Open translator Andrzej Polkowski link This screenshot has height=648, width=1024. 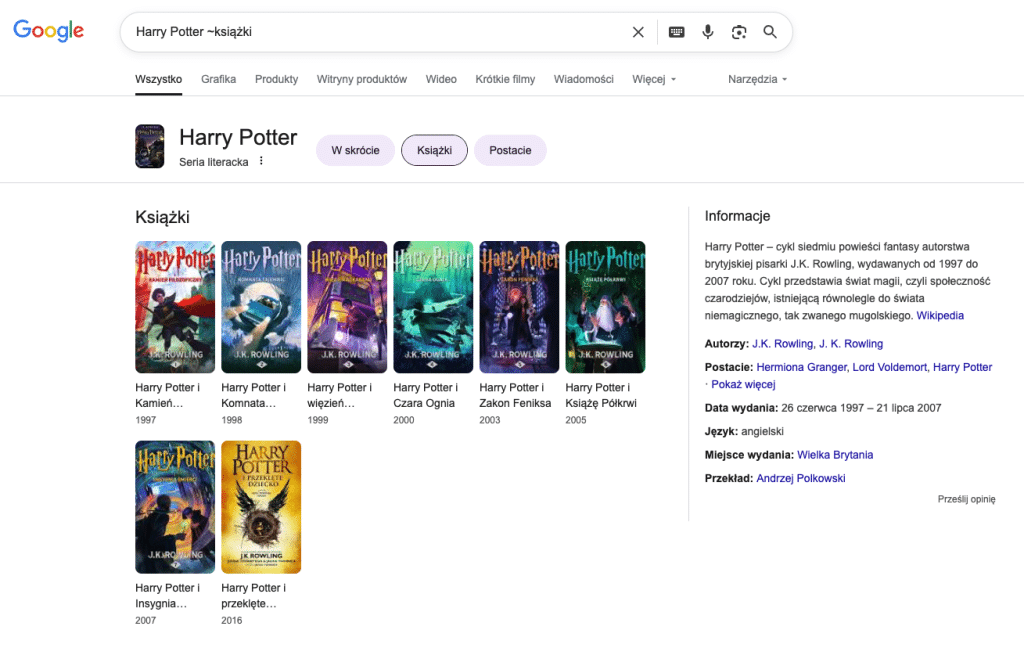pyautogui.click(x=801, y=478)
